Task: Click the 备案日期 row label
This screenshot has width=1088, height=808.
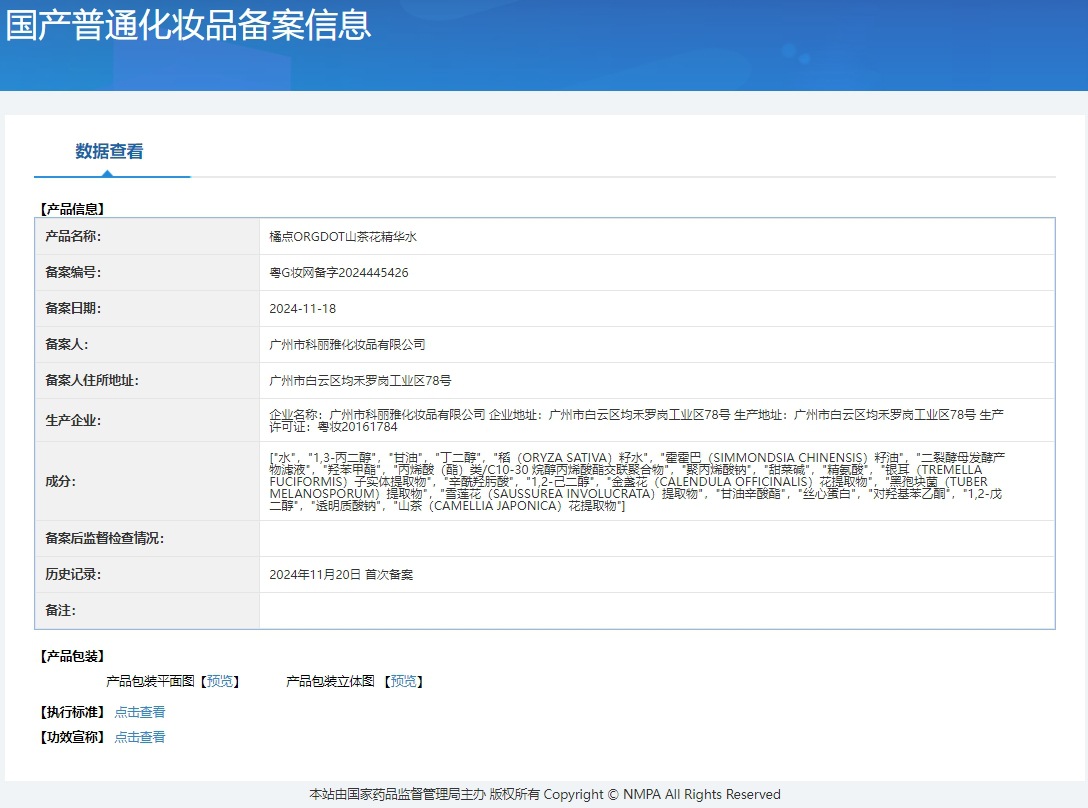Action: [x=73, y=309]
